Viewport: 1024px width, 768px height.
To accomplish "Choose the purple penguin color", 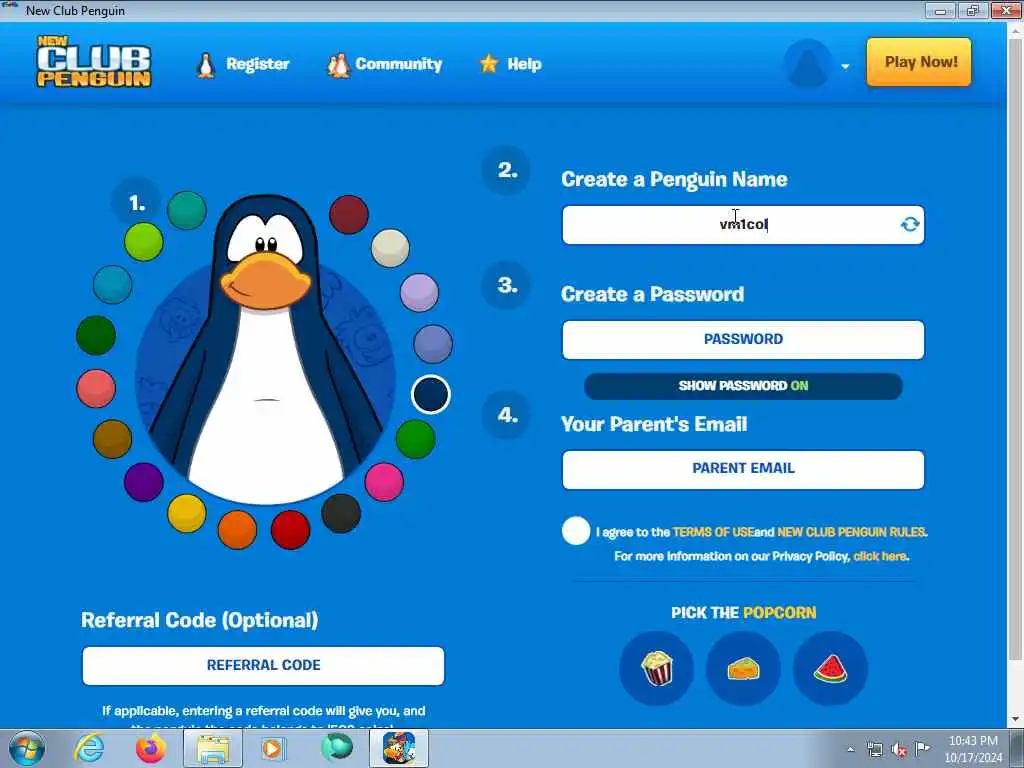I will click(144, 482).
